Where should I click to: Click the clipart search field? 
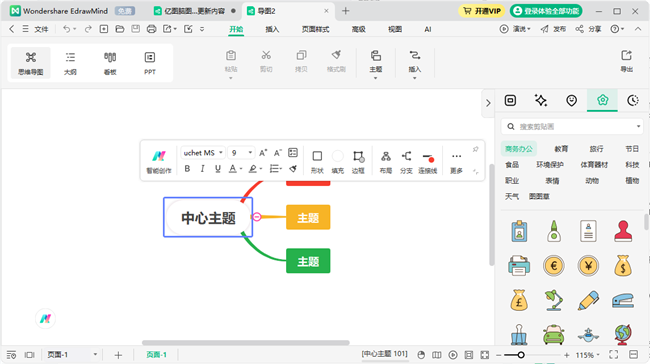572,126
